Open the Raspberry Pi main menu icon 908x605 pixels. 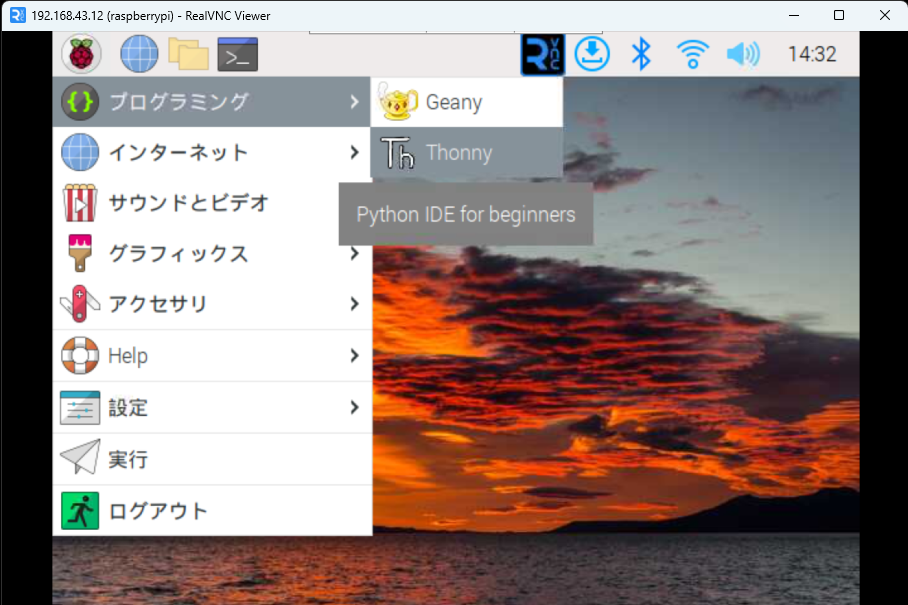click(x=80, y=54)
